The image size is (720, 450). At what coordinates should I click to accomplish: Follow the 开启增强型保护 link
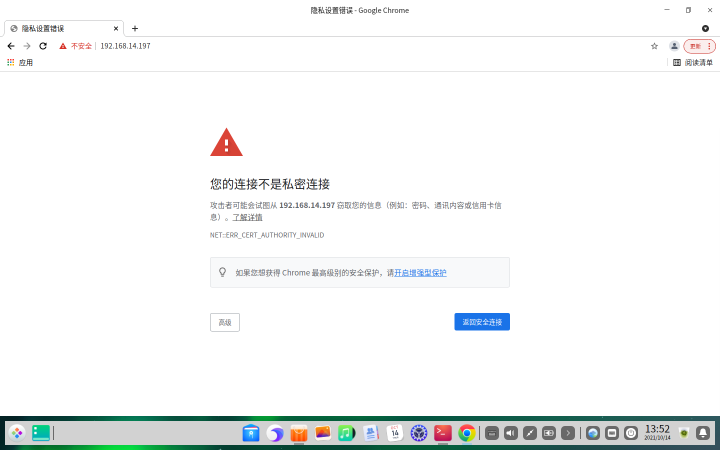(x=420, y=272)
